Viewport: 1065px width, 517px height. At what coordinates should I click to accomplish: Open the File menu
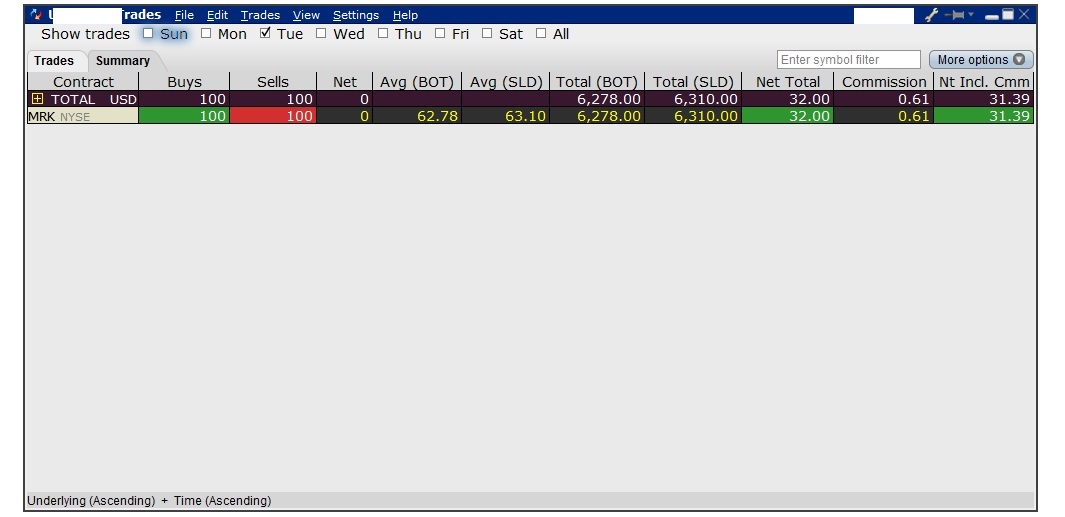pos(184,15)
